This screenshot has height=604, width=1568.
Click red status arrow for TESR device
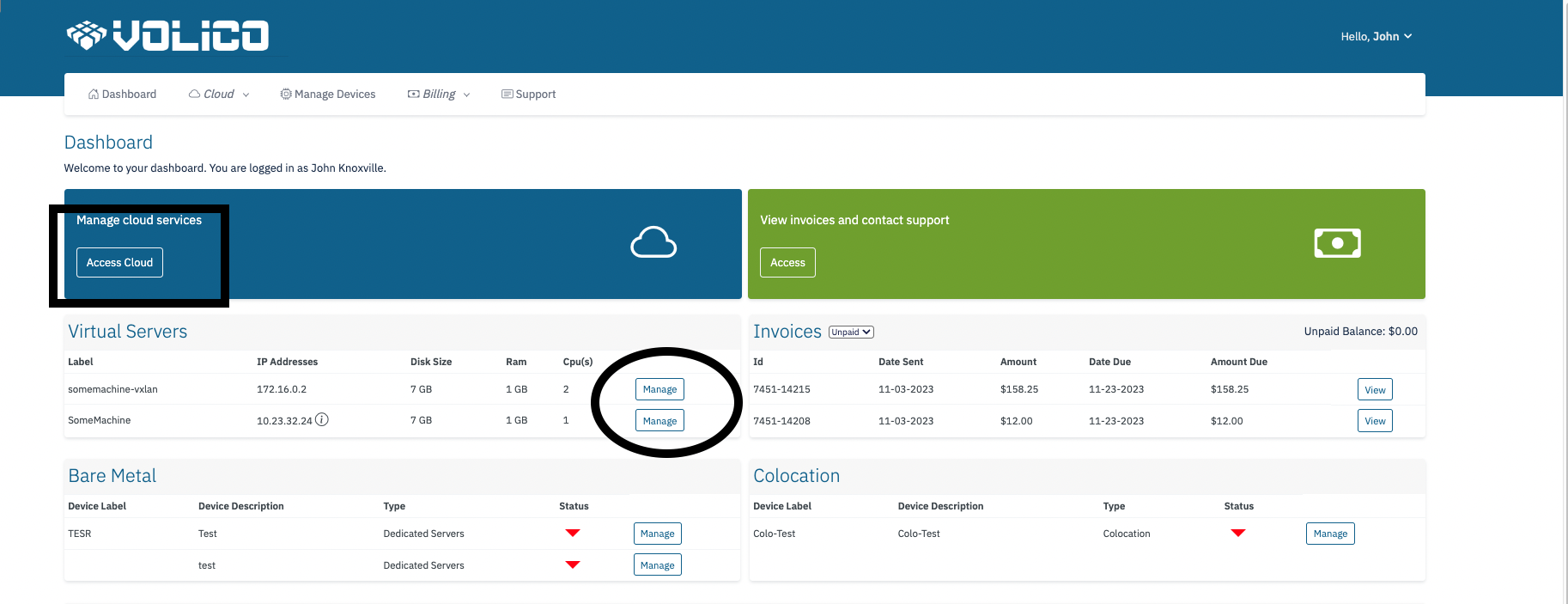tap(573, 534)
